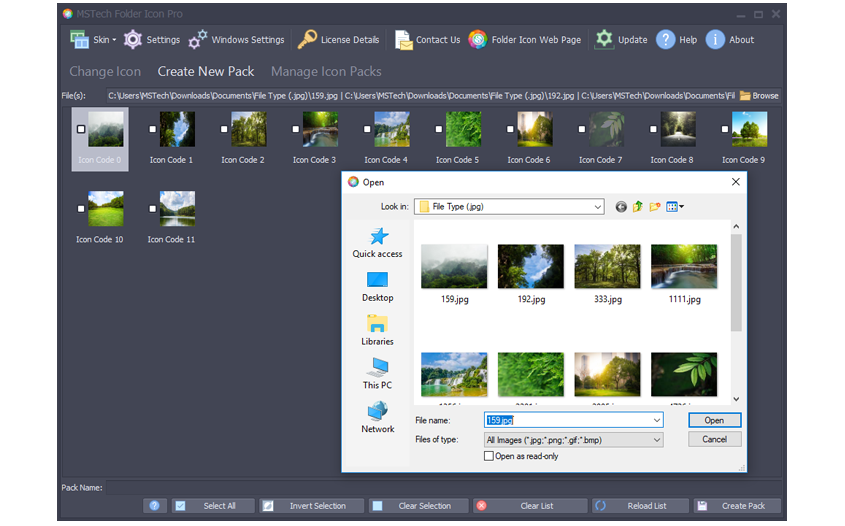Viewport: 845px width, 526px height.
Task: Check the Icon Code 0 checkbox
Action: click(81, 129)
